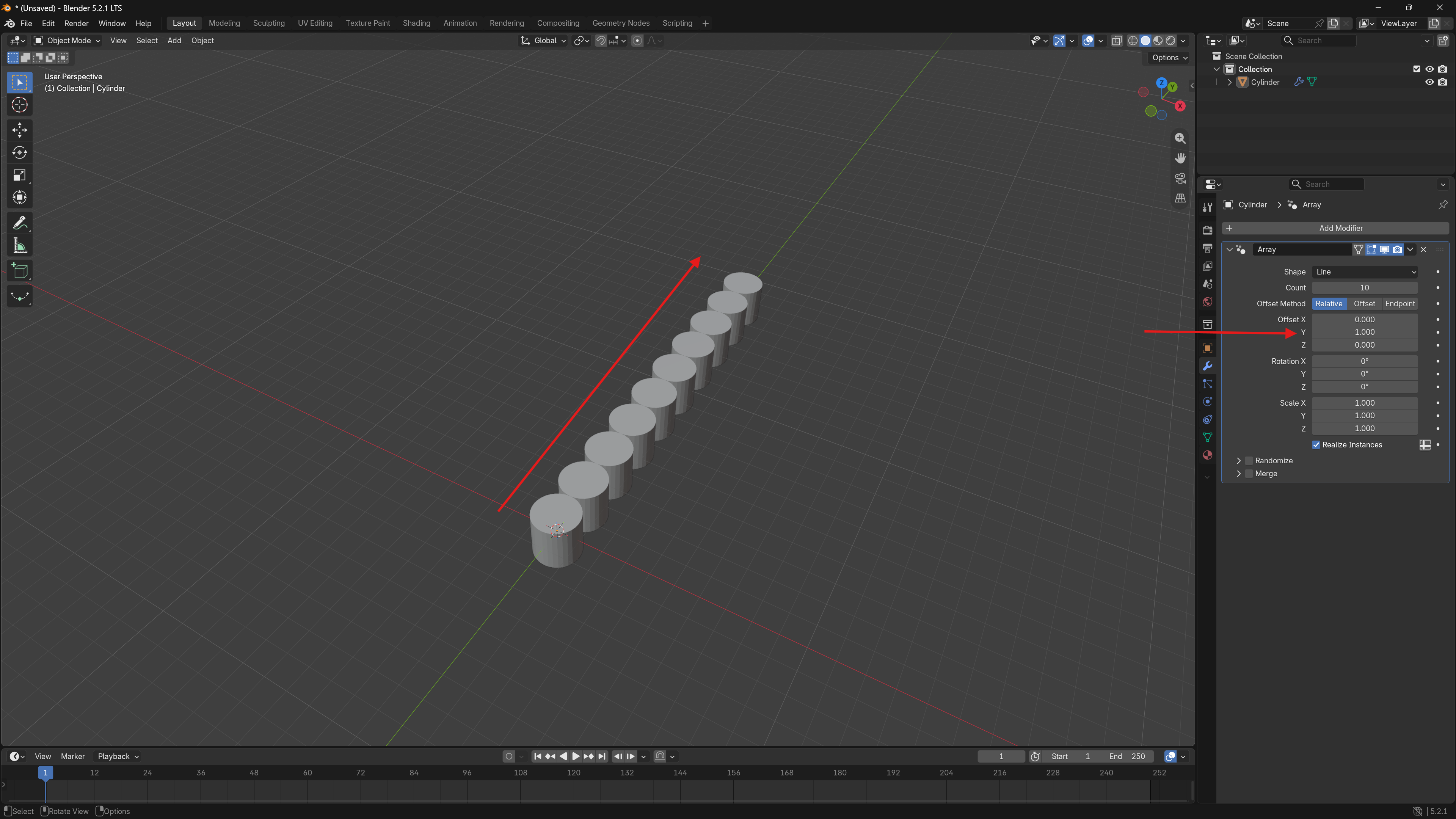Click the viewport zoom magnifier icon
Screen dimensions: 1456x819
pyautogui.click(x=1180, y=138)
